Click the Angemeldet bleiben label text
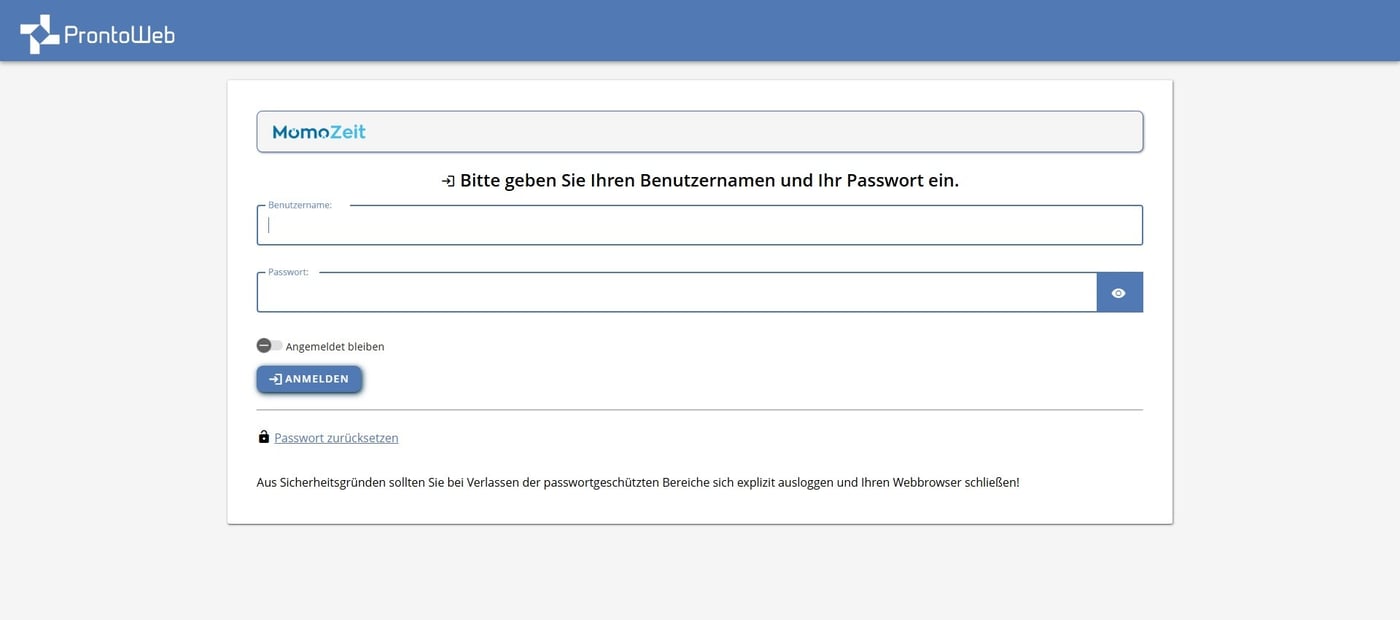Screen dimensions: 1400x620 [335, 347]
